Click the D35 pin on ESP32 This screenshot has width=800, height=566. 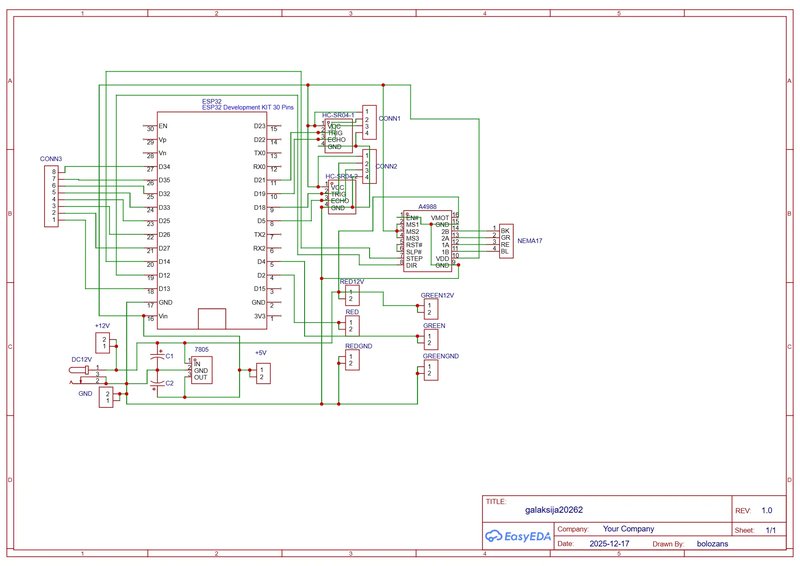point(164,180)
